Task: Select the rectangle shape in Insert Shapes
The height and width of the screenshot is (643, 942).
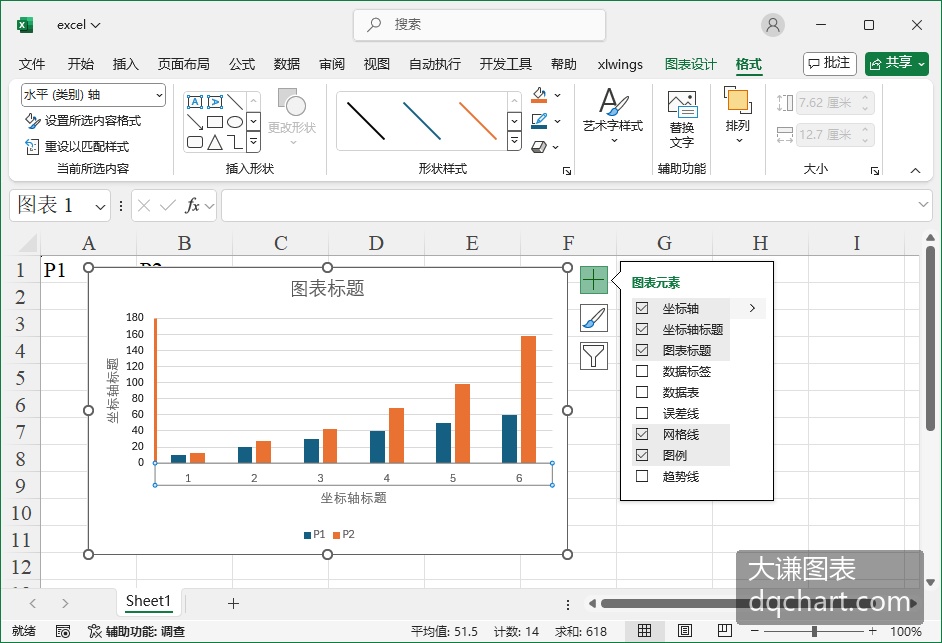Action: tap(214, 122)
